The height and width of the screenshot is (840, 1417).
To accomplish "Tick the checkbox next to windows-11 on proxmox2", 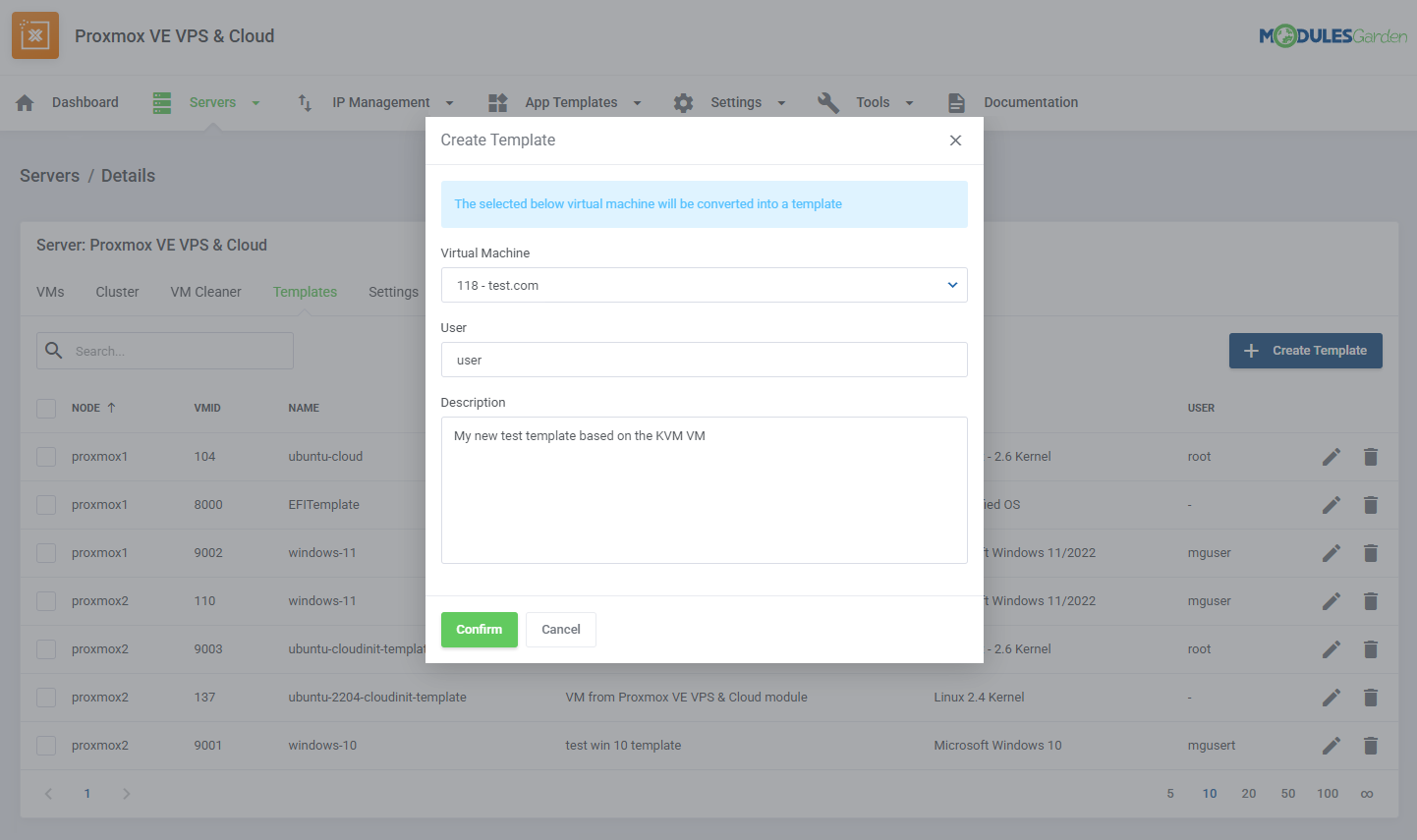I will (x=46, y=600).
